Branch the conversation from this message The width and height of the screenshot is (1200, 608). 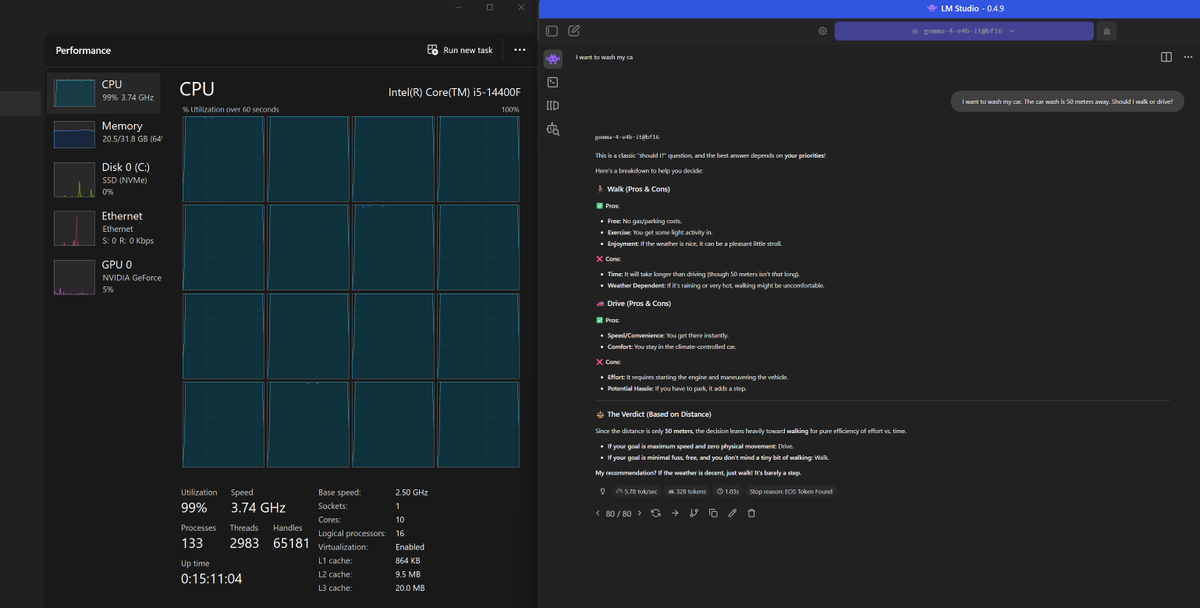[694, 513]
